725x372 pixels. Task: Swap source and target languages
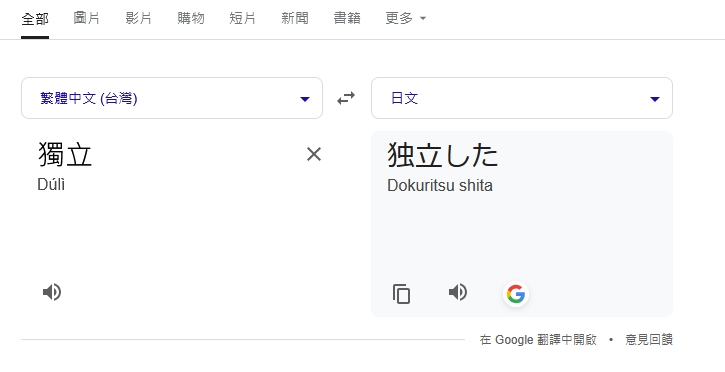(x=346, y=98)
